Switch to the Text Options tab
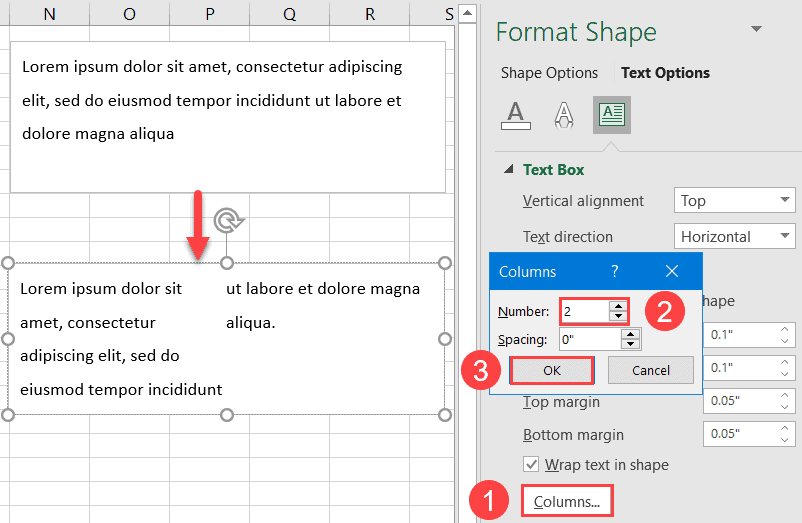This screenshot has width=802, height=523. (x=665, y=73)
